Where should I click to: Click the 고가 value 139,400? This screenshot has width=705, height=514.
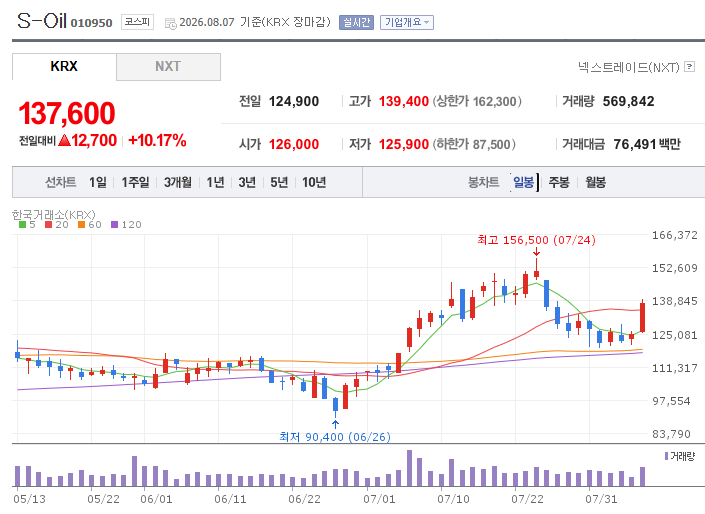click(403, 102)
